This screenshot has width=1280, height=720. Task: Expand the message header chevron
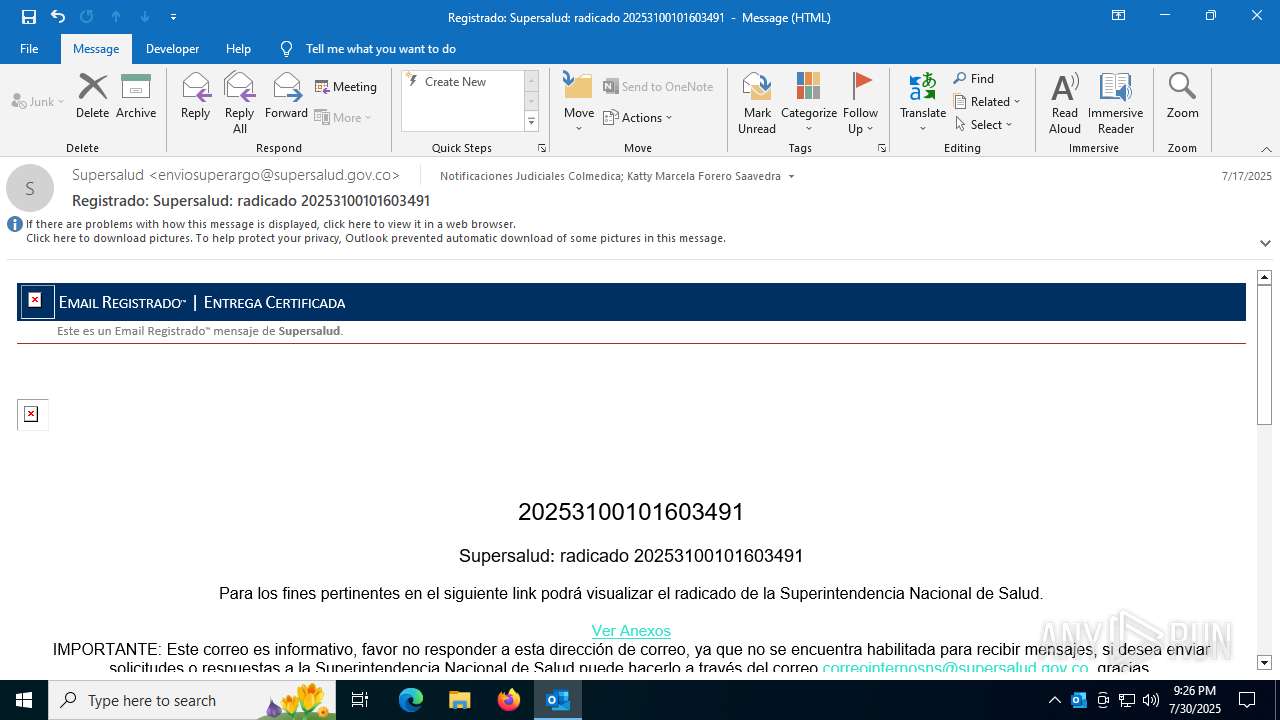pos(1265,243)
